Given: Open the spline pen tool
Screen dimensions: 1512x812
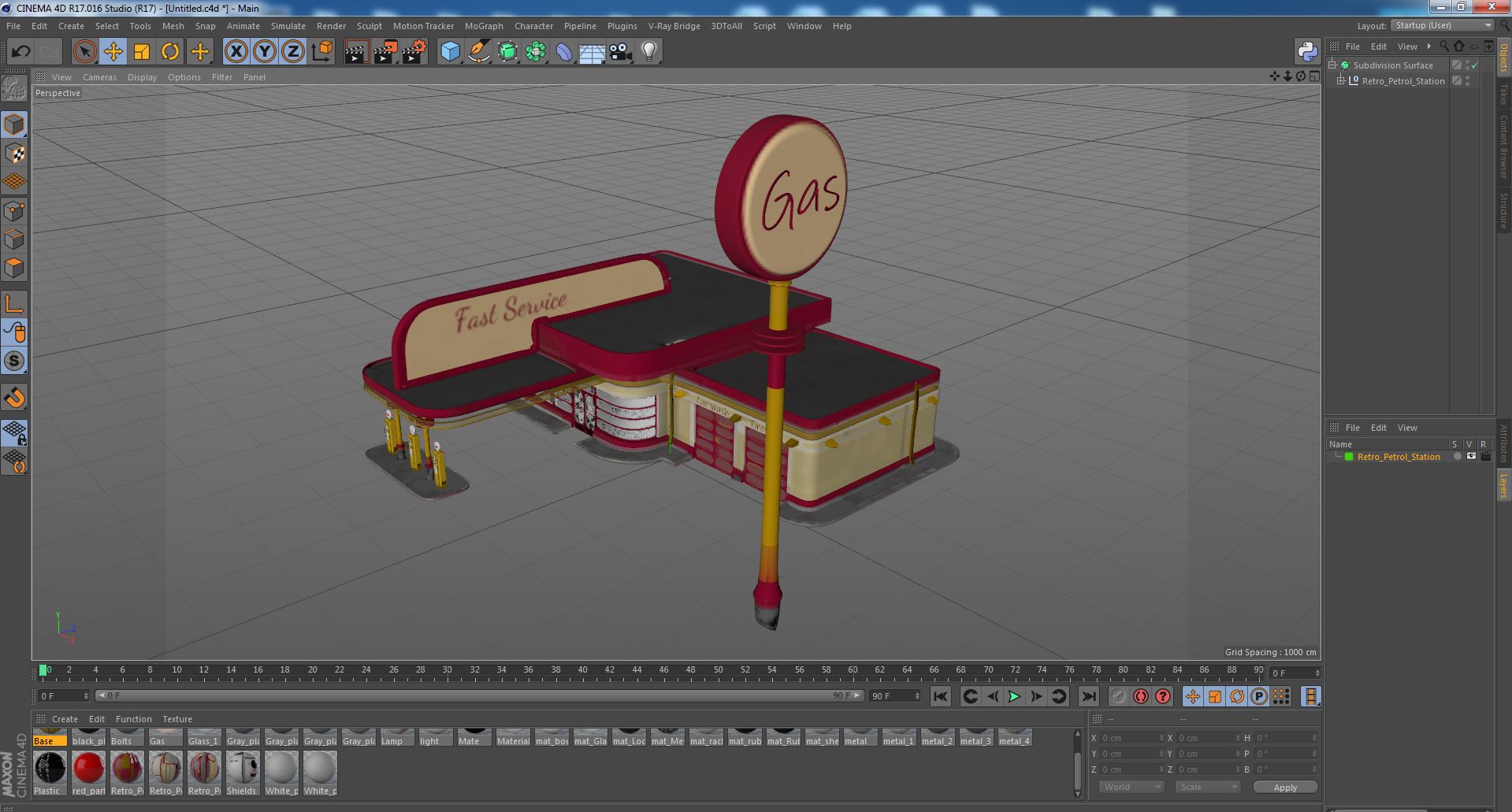Looking at the screenshot, I should pos(478,52).
